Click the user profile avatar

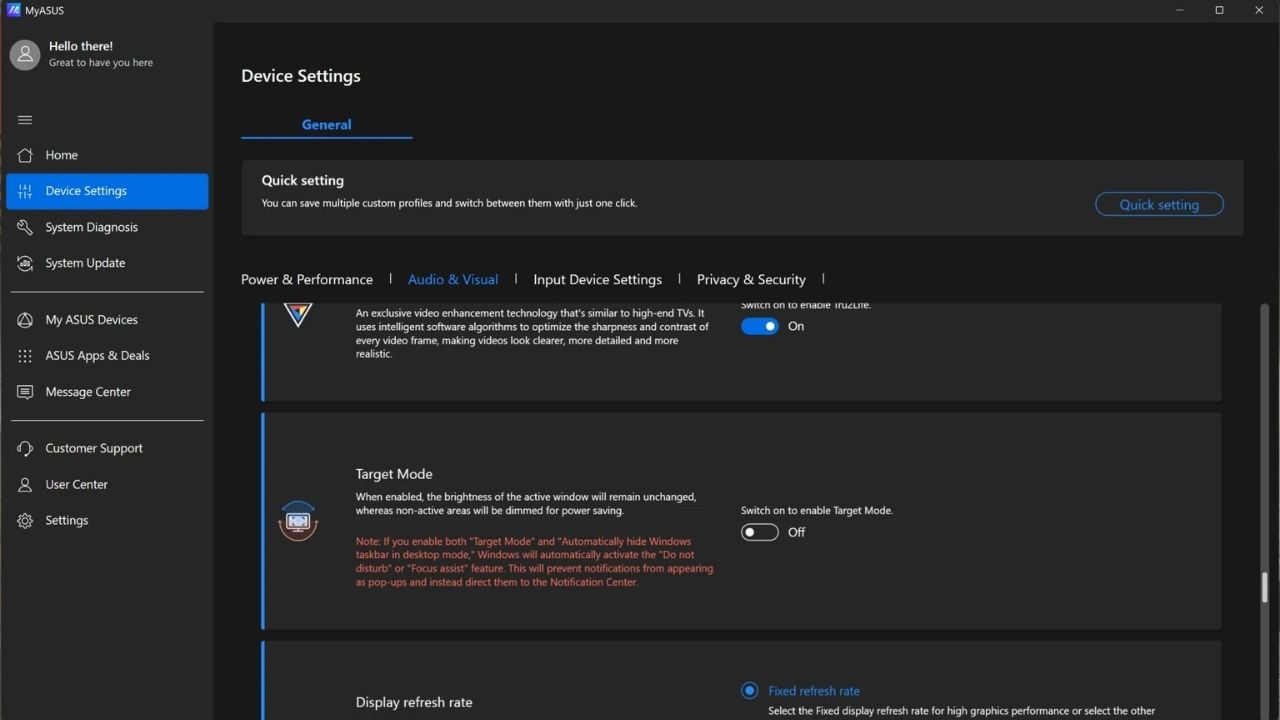[x=25, y=55]
